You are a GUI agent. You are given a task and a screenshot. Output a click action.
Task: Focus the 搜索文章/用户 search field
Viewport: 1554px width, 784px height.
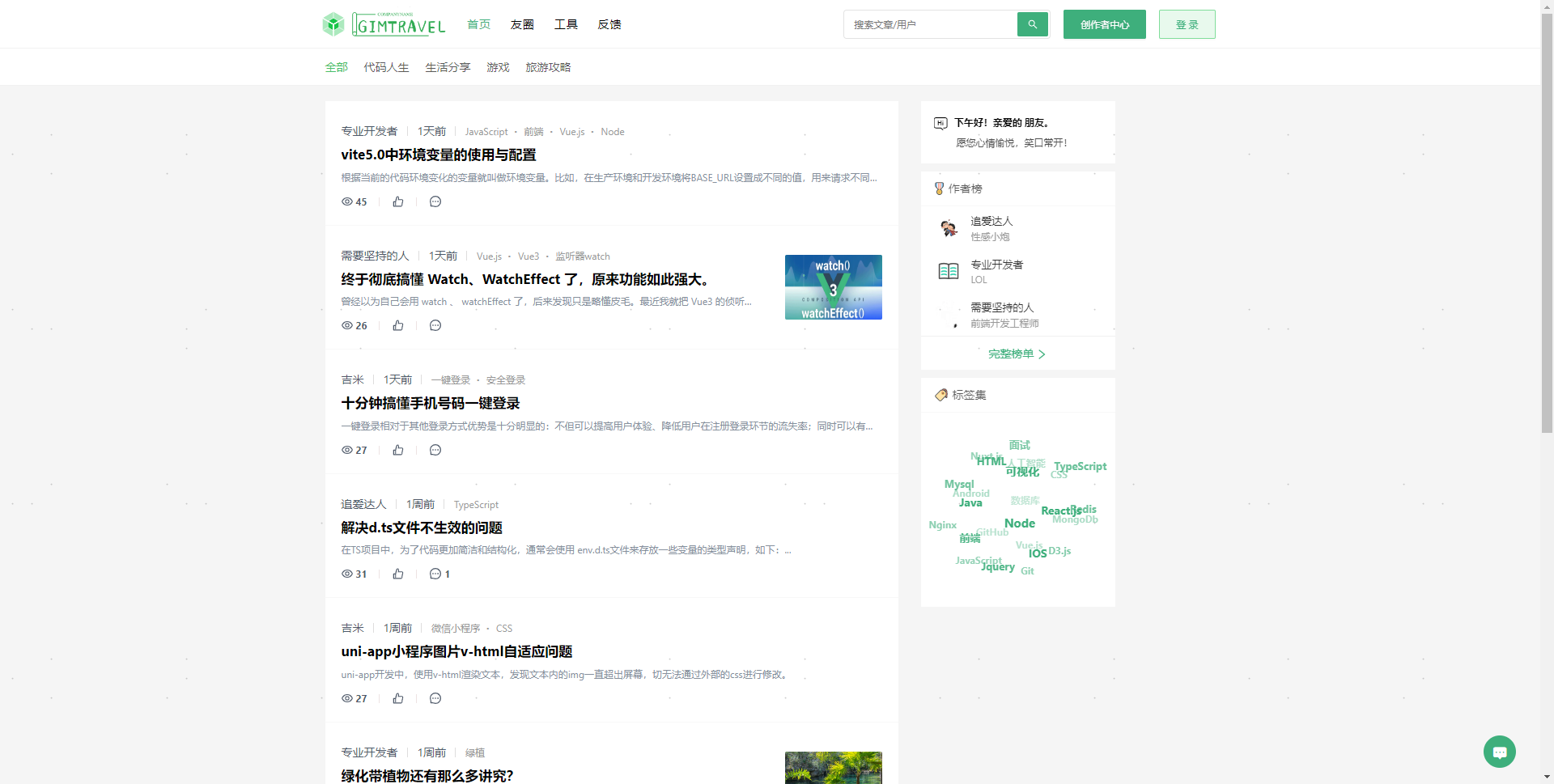[x=931, y=24]
